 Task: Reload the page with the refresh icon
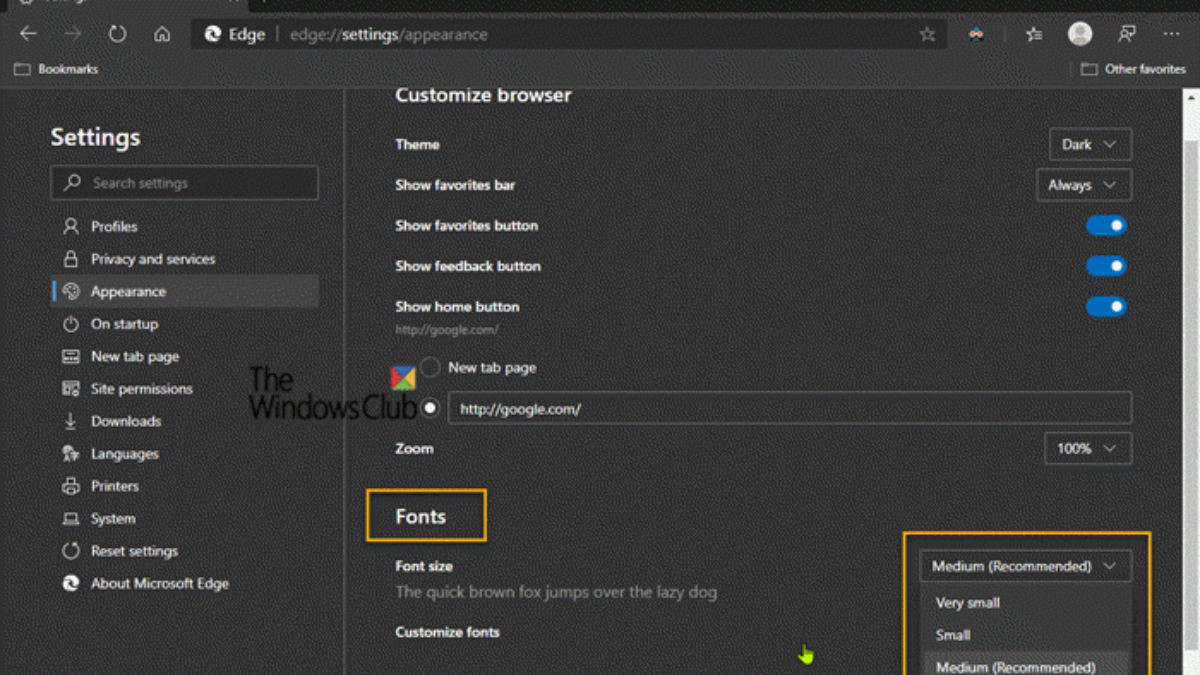pyautogui.click(x=117, y=34)
